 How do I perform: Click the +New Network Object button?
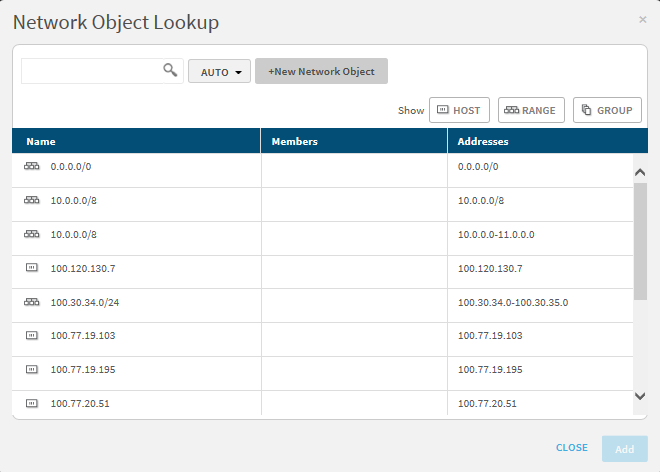[321, 72]
